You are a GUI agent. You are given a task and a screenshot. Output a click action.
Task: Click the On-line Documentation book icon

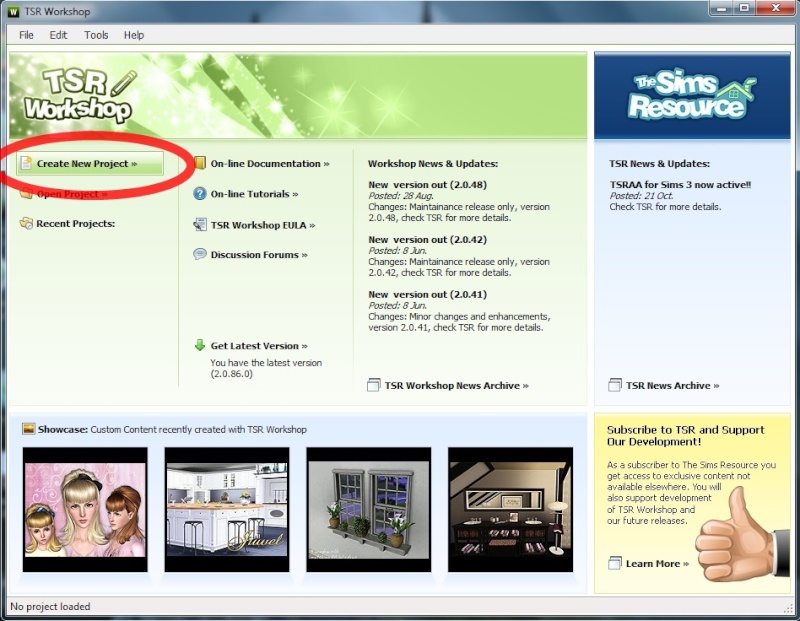[x=200, y=163]
